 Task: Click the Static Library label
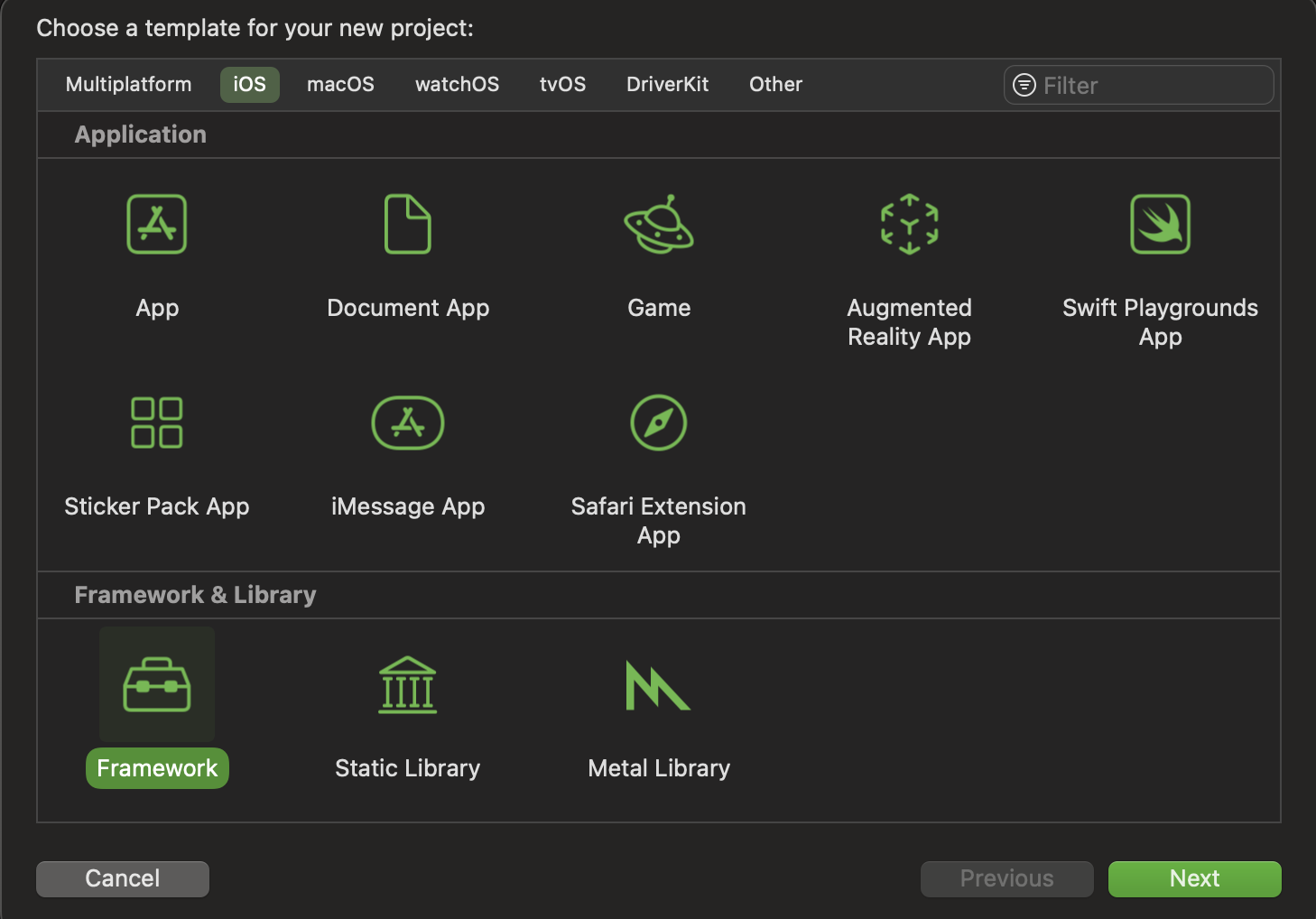(408, 768)
